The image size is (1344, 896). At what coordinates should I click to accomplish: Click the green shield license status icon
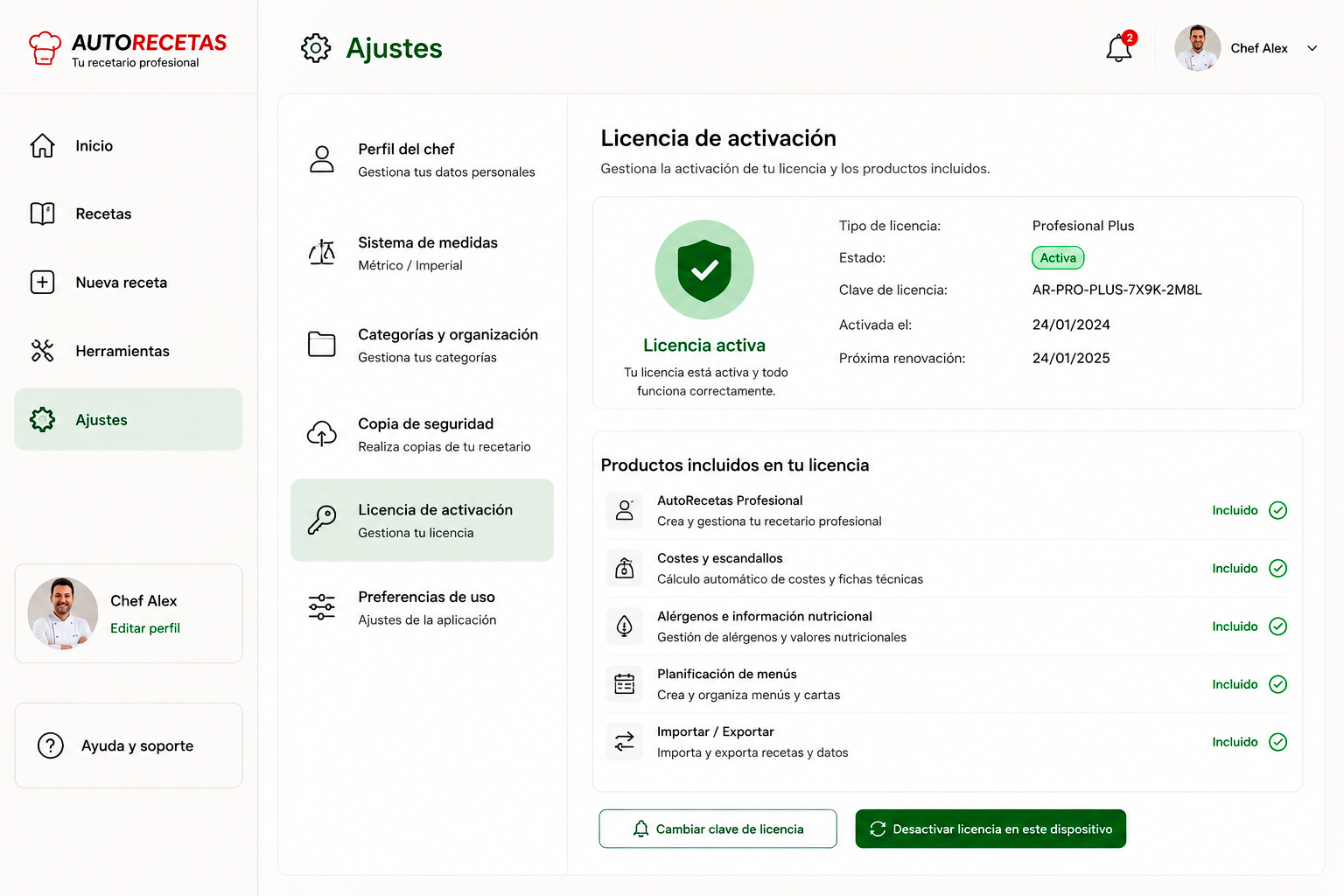tap(704, 269)
